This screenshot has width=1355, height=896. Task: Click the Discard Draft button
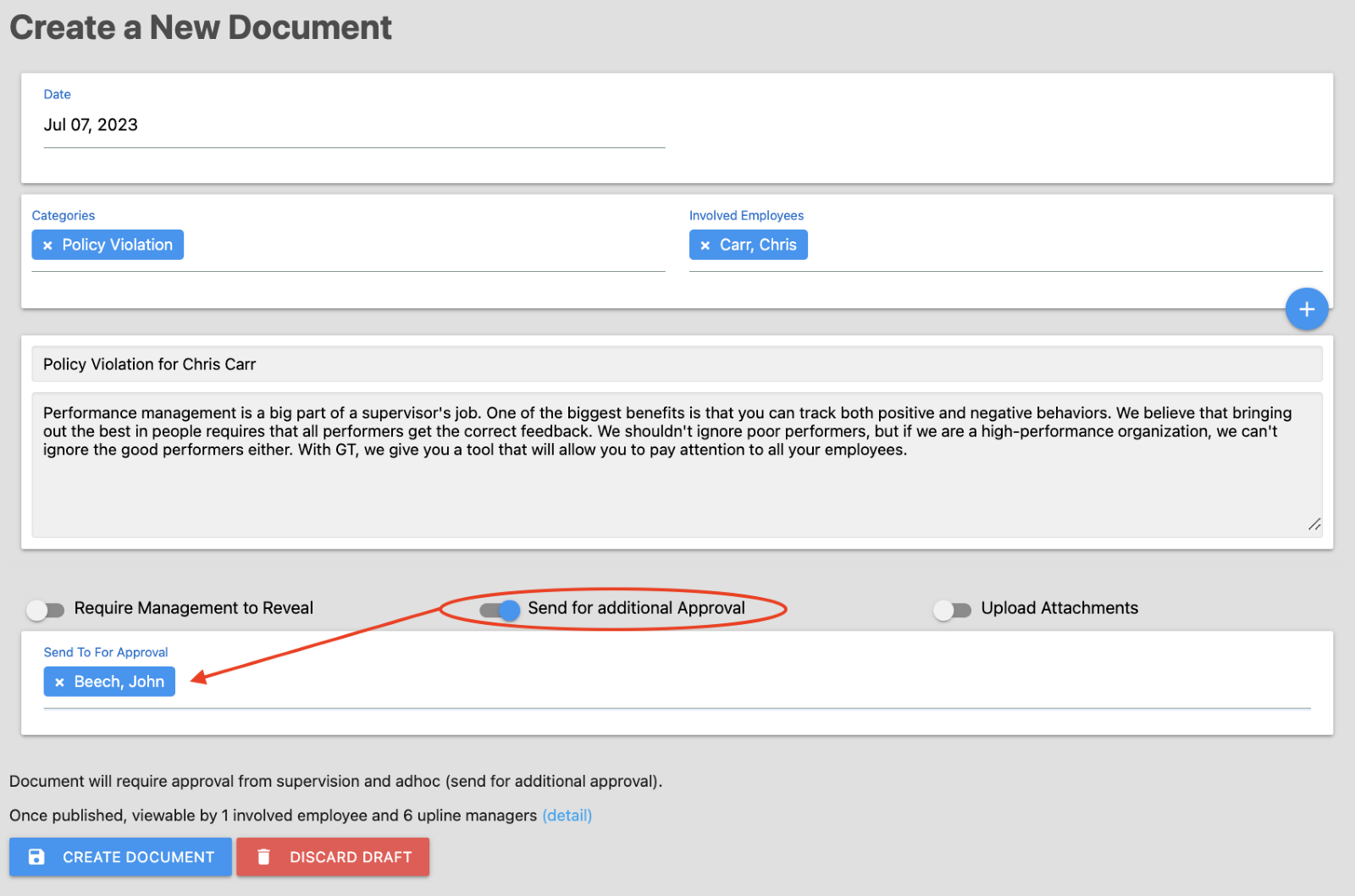333,857
